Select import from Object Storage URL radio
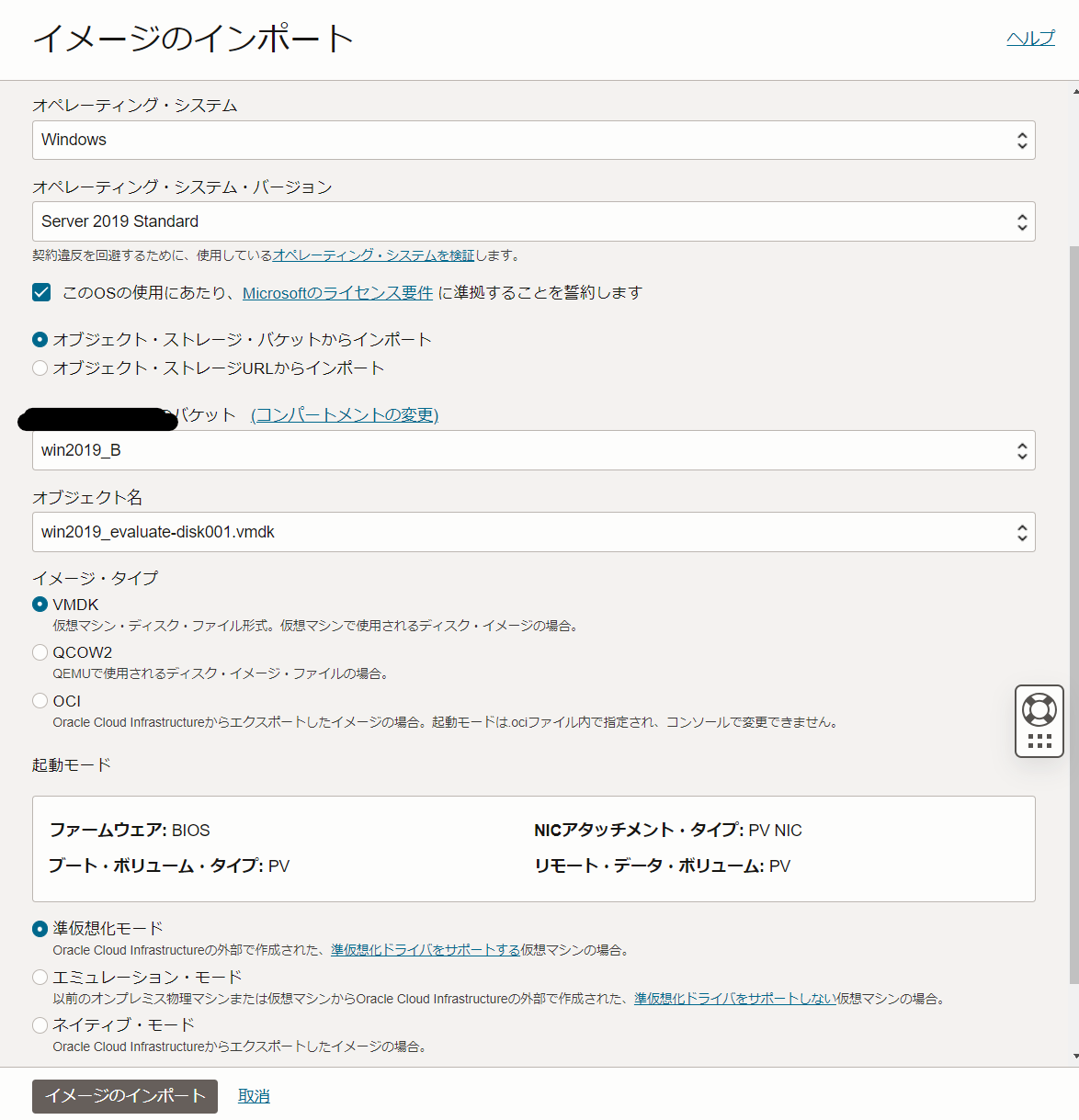This screenshot has height=1120, width=1079. (40, 368)
